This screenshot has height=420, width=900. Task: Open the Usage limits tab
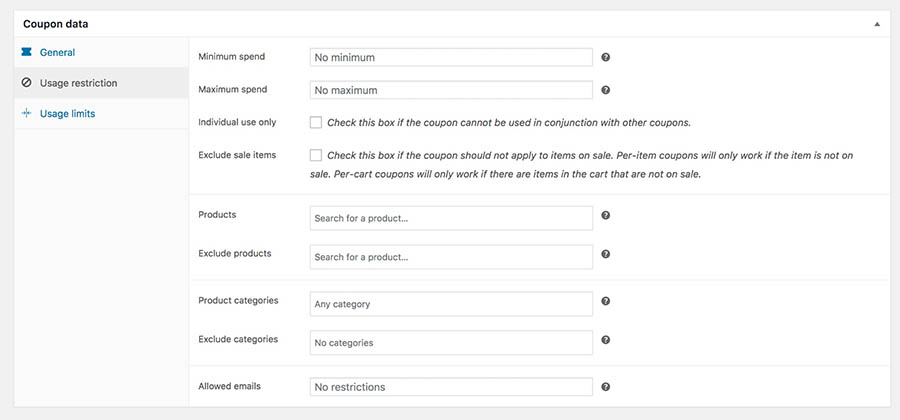[x=67, y=114]
